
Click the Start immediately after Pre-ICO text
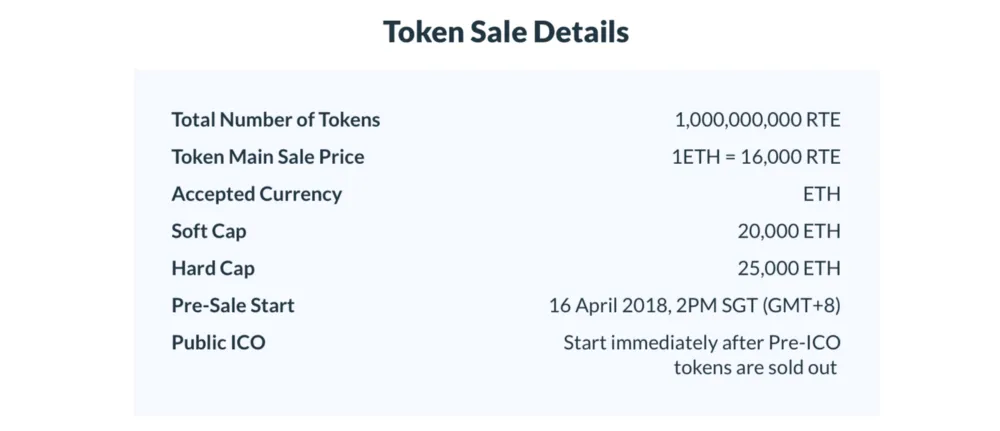(x=702, y=342)
